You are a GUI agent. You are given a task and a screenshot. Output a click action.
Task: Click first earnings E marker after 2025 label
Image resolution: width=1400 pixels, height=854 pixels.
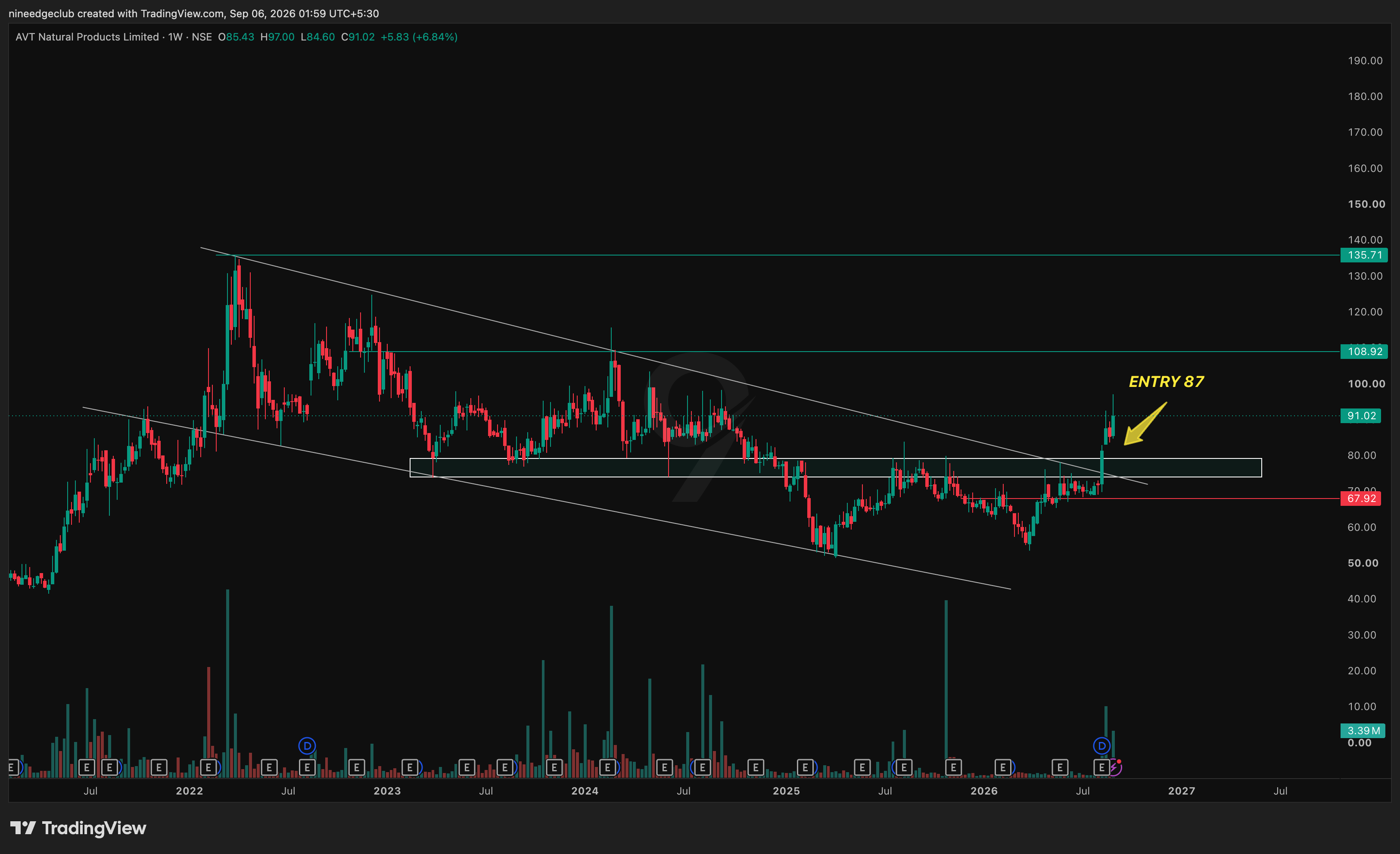pos(806,768)
